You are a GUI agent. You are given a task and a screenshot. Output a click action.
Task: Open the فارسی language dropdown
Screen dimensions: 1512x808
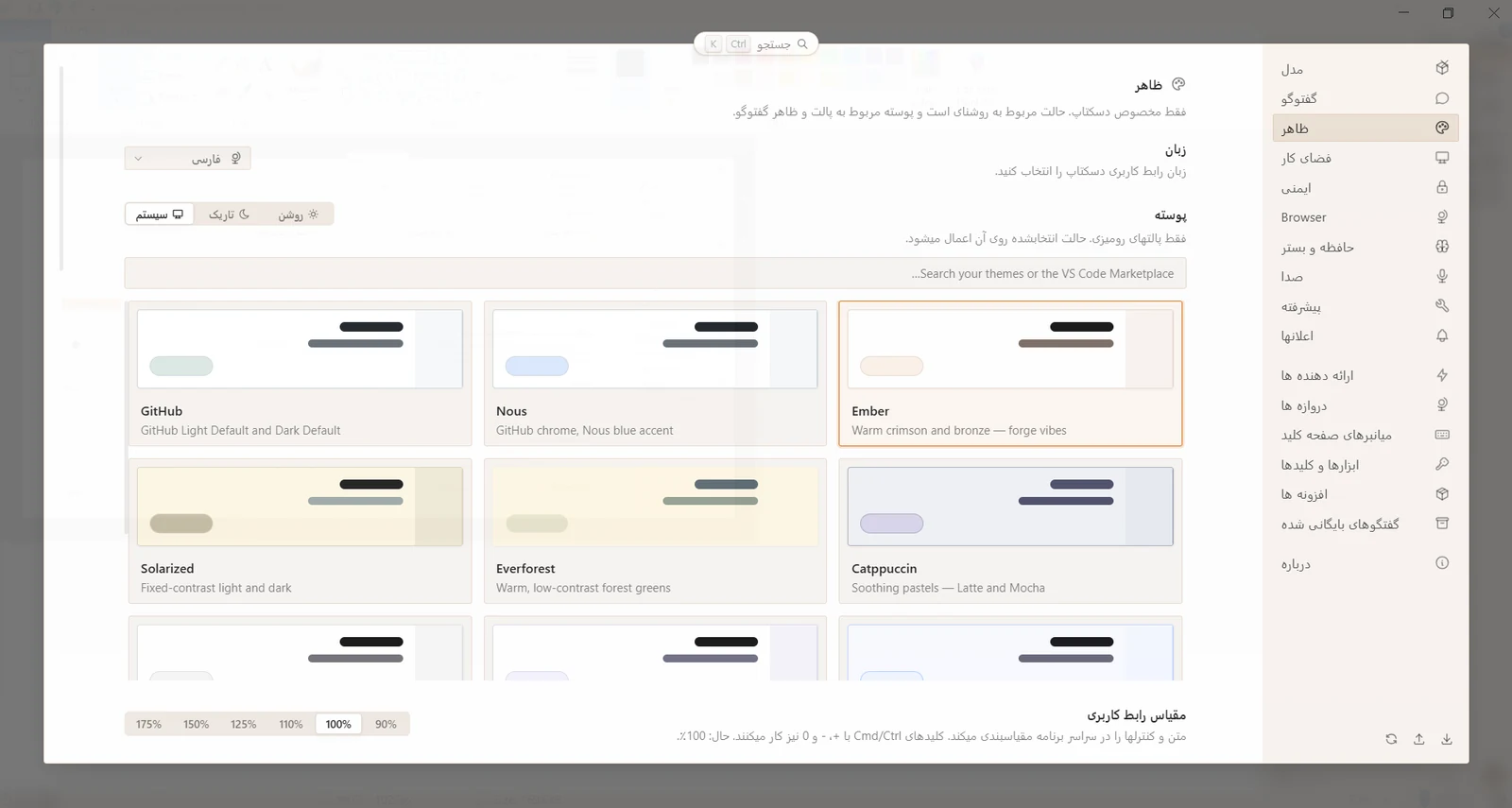click(x=188, y=159)
